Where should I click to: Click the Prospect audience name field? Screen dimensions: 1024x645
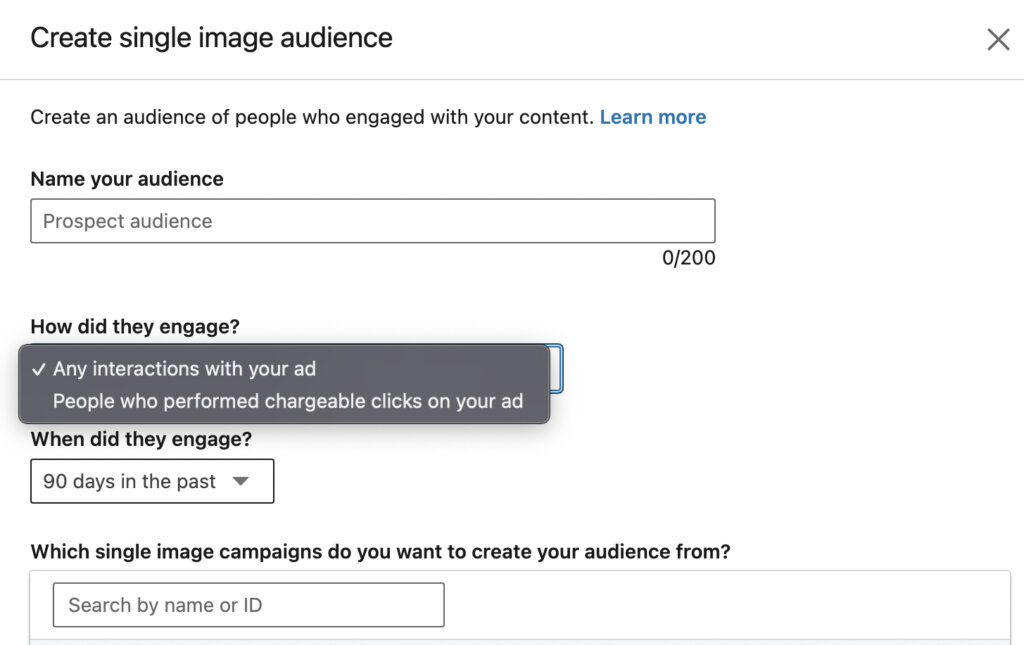point(372,221)
